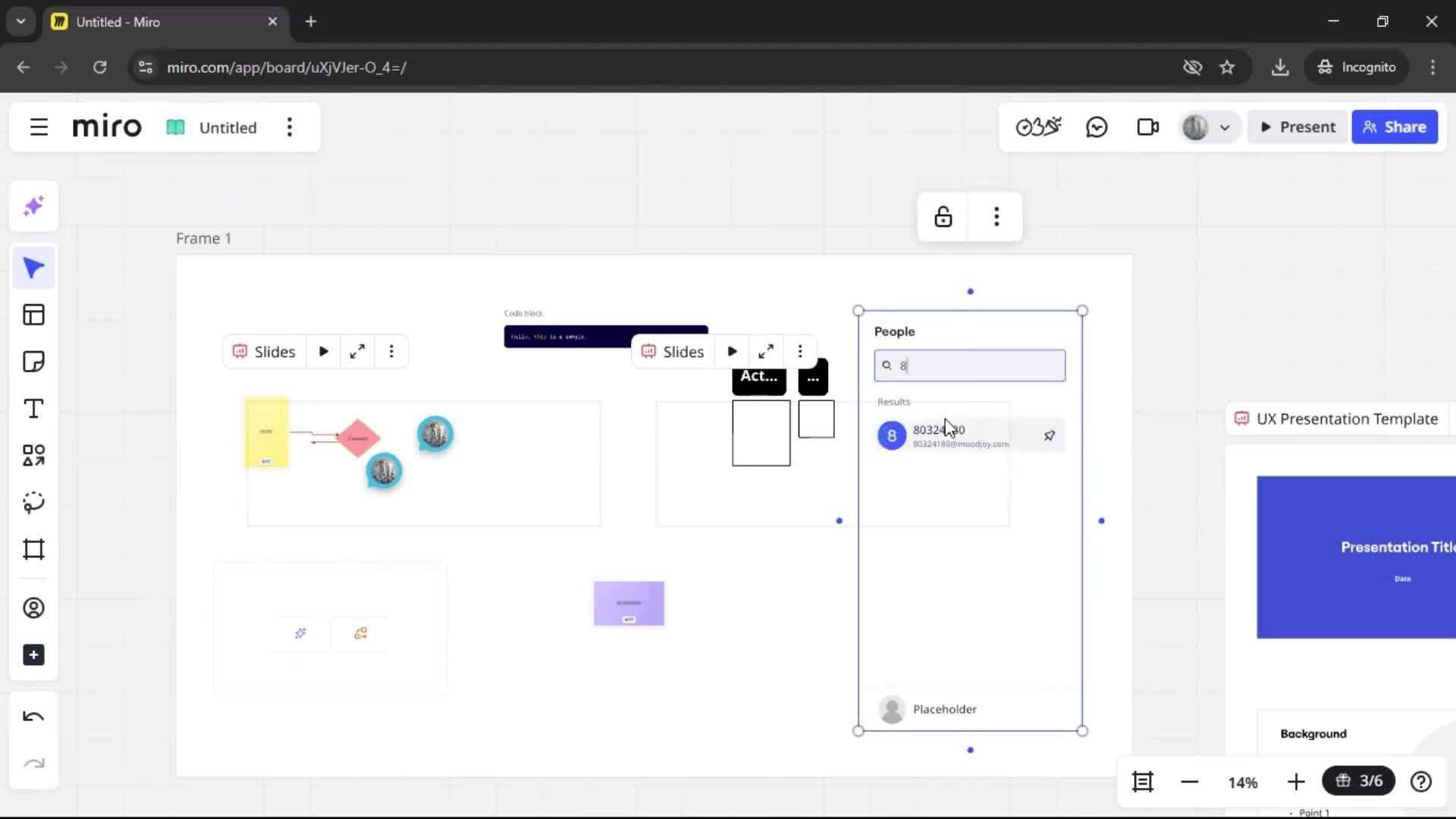The height and width of the screenshot is (819, 1456).
Task: Pick the Frame tool
Action: point(33,549)
